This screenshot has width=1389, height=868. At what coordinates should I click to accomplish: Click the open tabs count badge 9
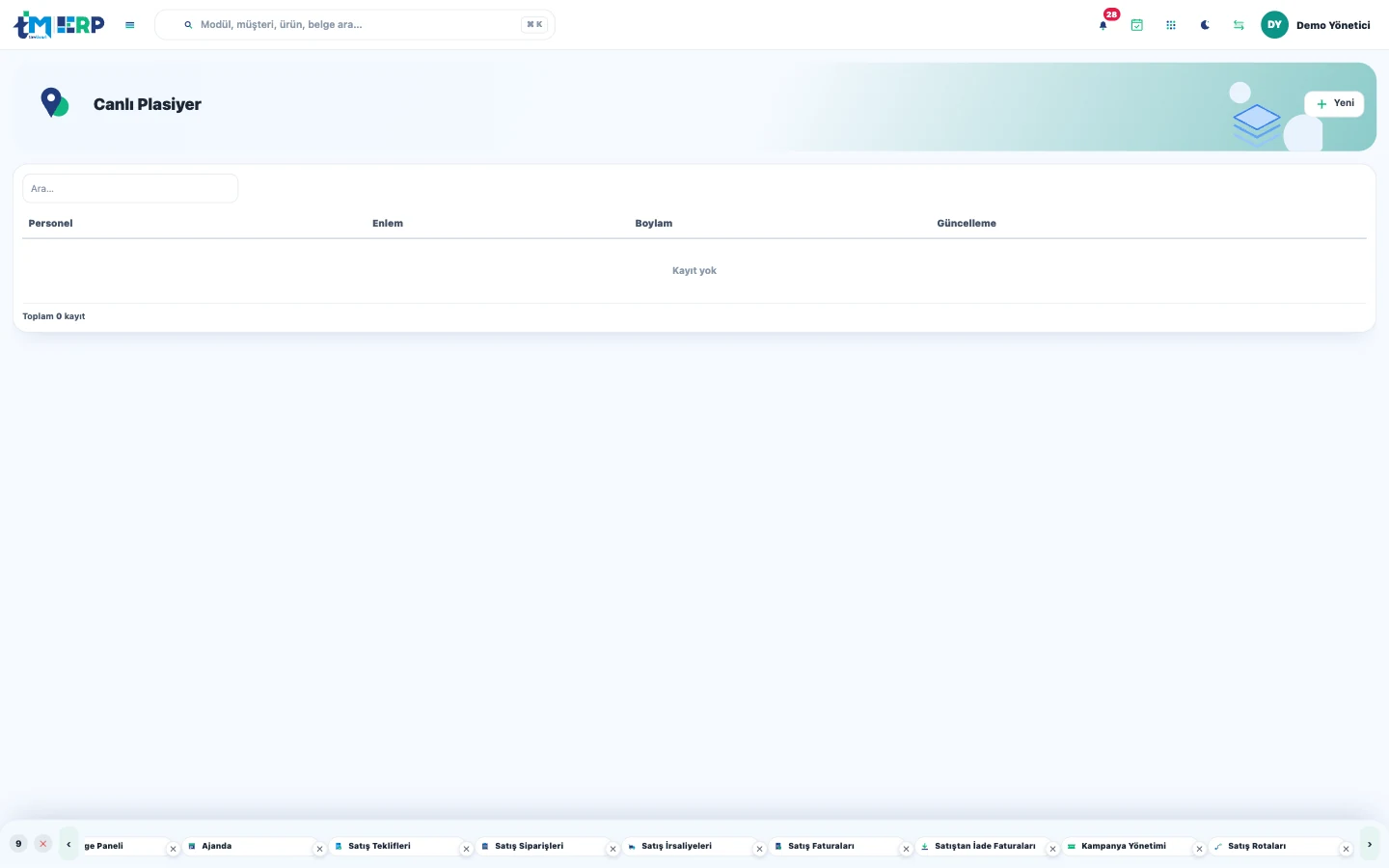[18, 844]
